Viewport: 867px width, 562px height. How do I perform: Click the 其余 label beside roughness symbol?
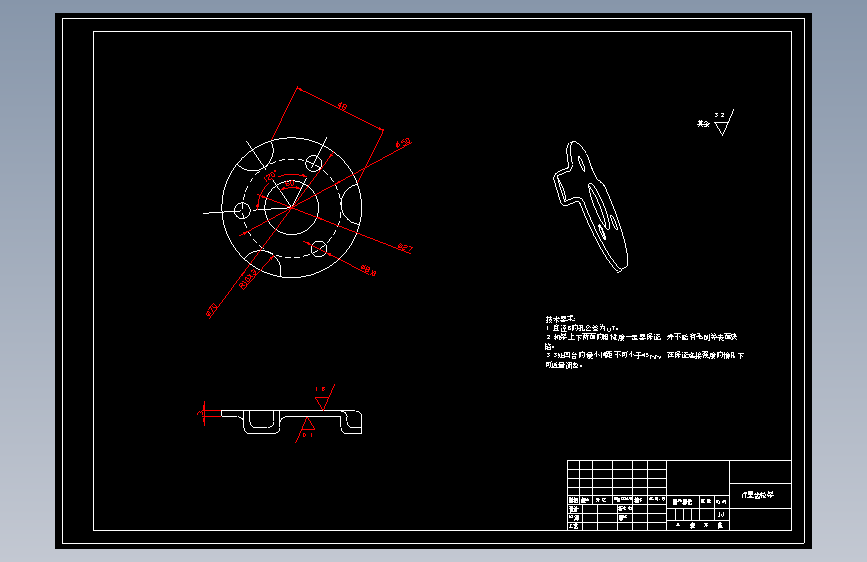point(703,124)
